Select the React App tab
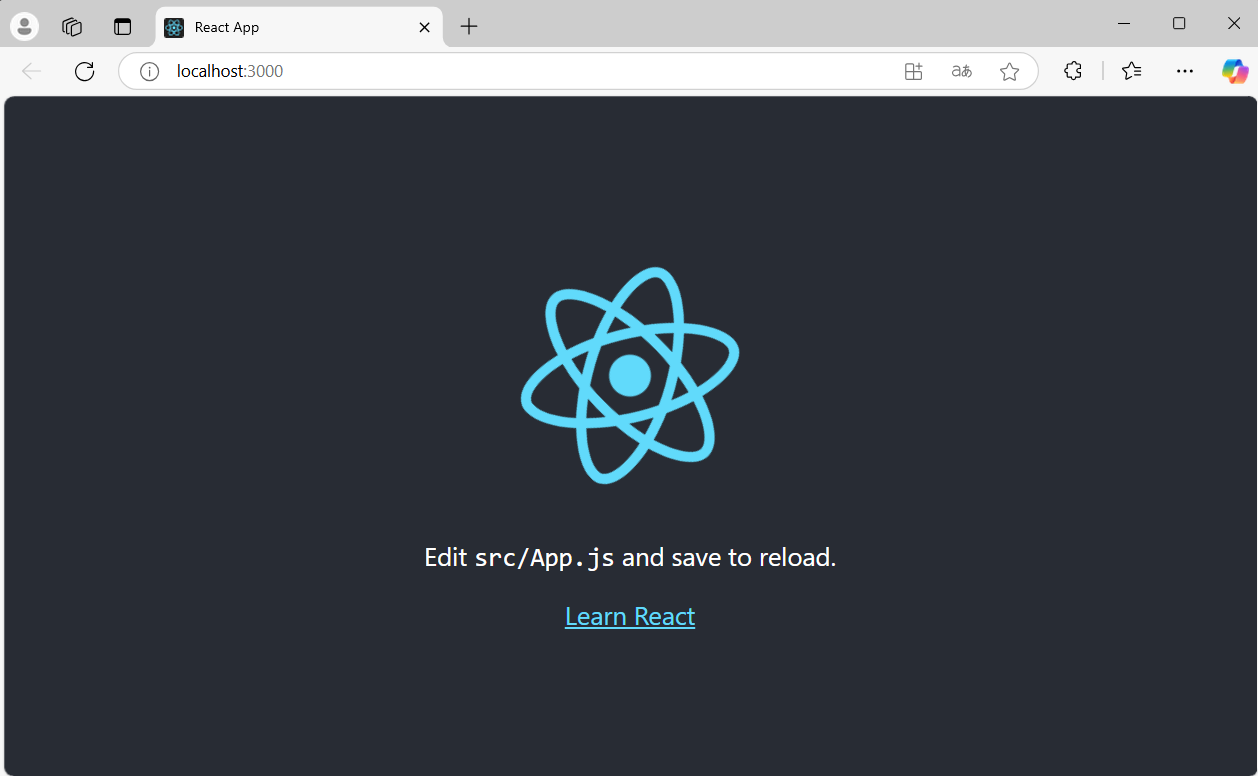 298,27
